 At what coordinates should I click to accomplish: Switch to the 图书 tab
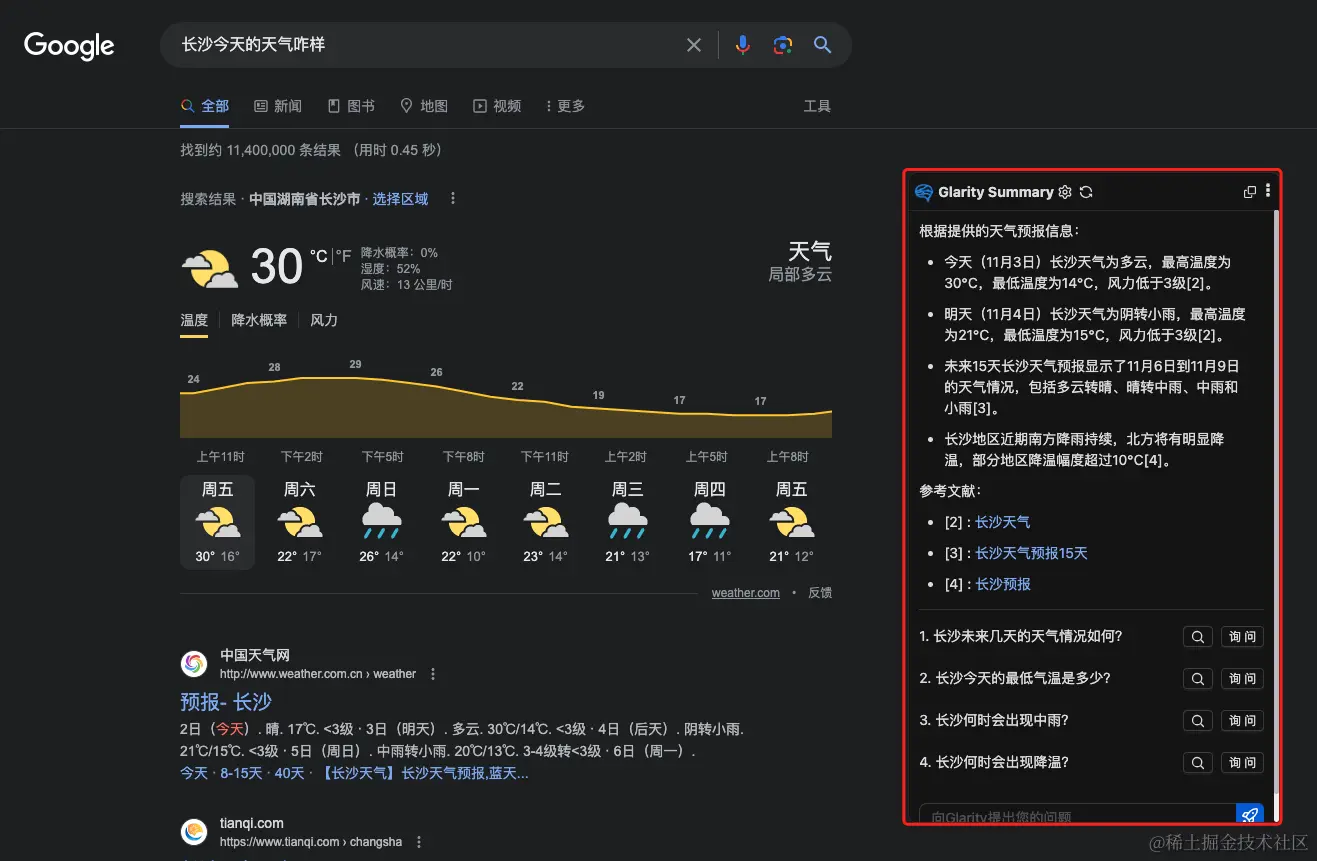pos(351,106)
